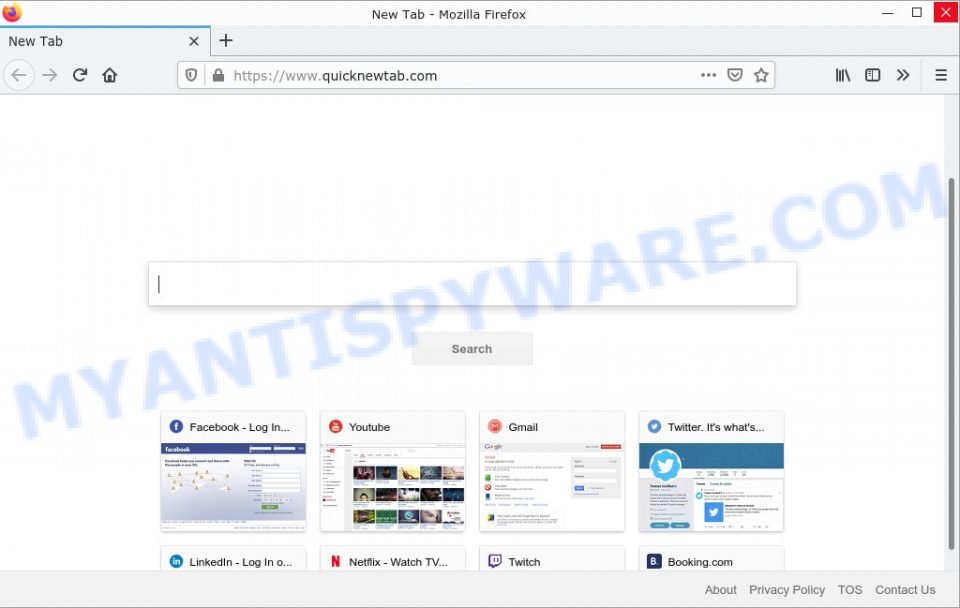Maximize the Firefox window
This screenshot has width=960, height=608.
(917, 13)
